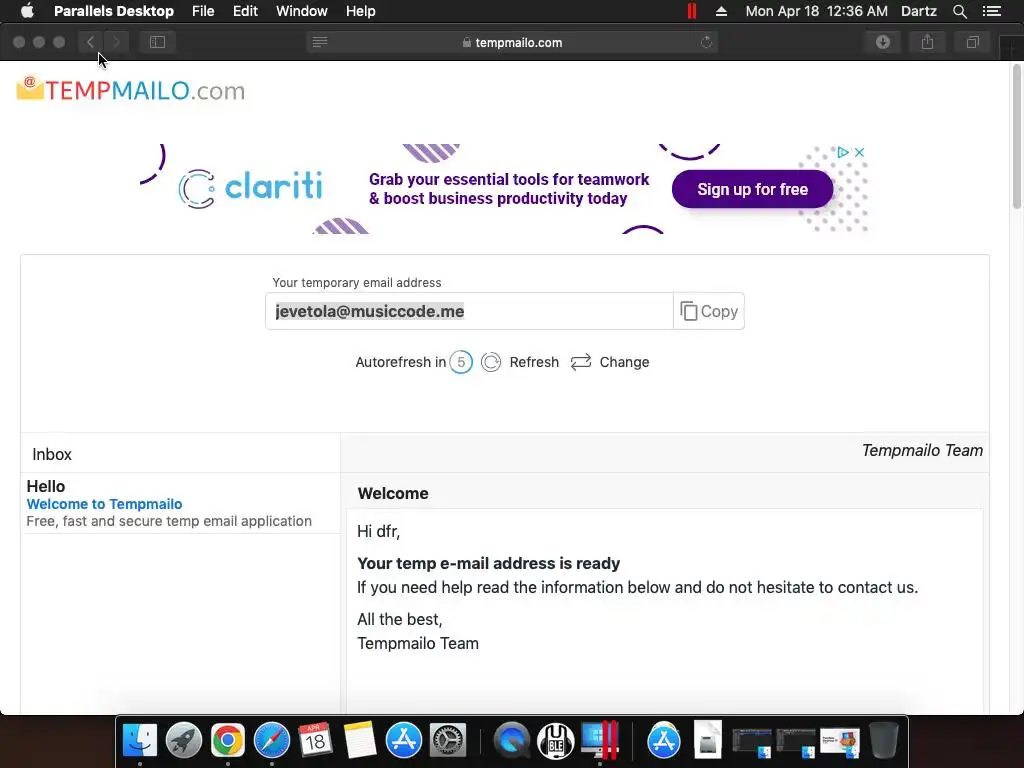Open the Help menu
This screenshot has height=768, width=1024.
[x=360, y=11]
